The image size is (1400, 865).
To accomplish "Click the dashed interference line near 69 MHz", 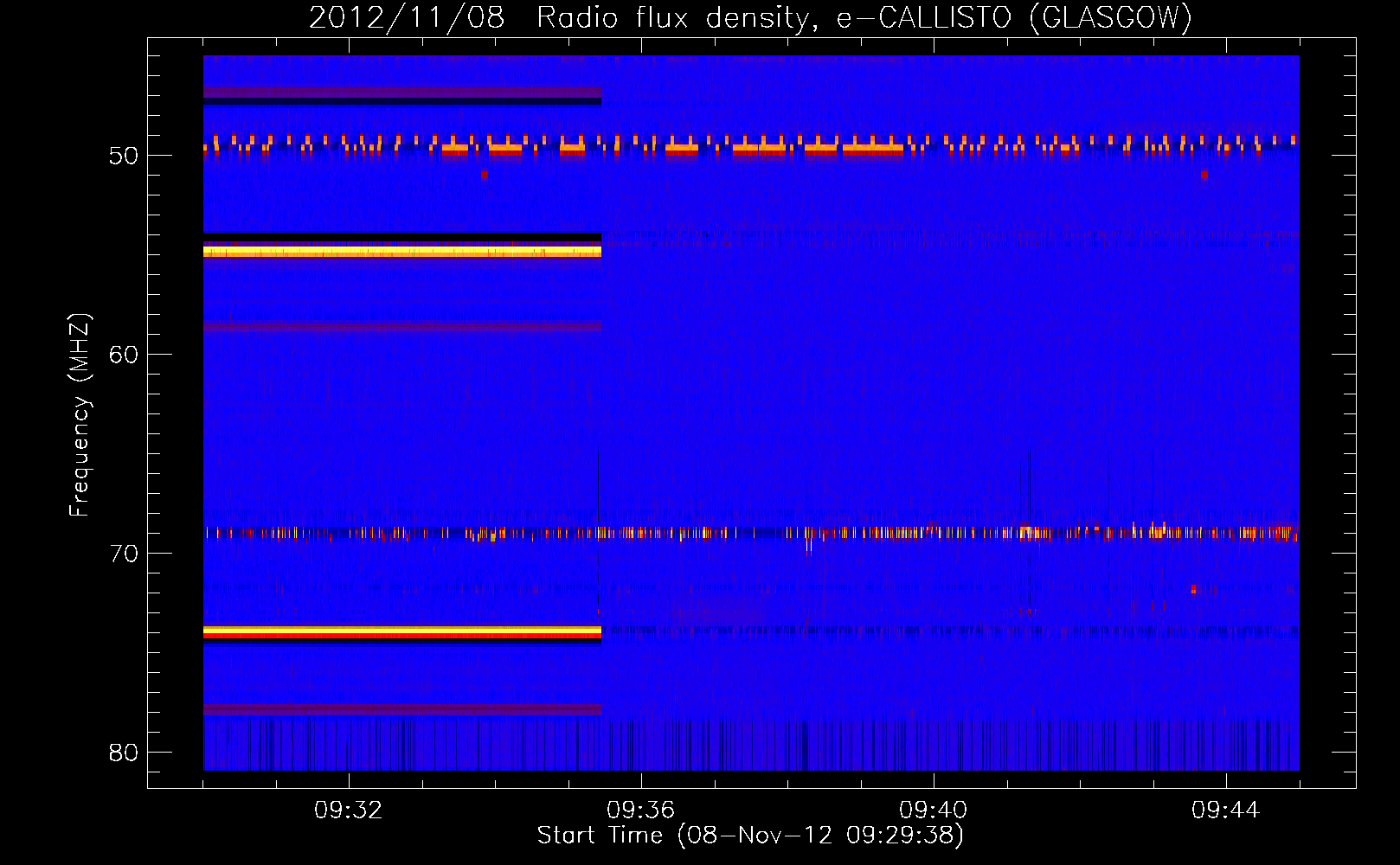I will point(751,533).
